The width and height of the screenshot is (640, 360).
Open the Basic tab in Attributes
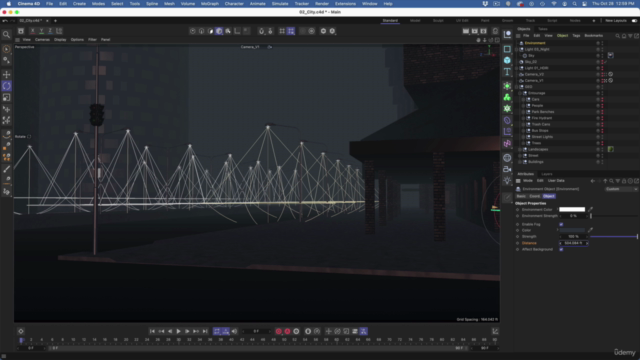pos(521,196)
